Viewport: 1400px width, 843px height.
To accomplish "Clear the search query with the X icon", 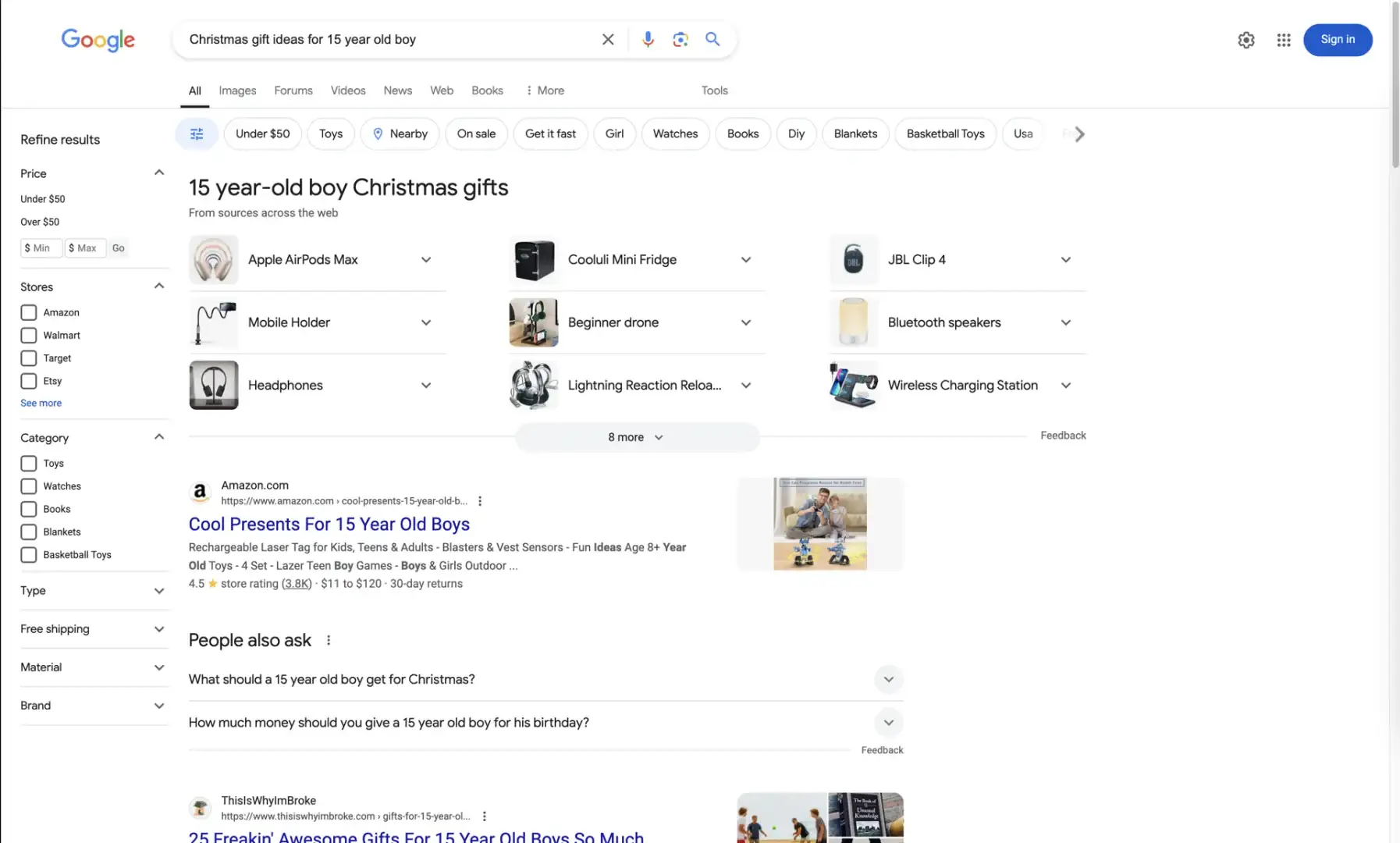I will coord(608,39).
